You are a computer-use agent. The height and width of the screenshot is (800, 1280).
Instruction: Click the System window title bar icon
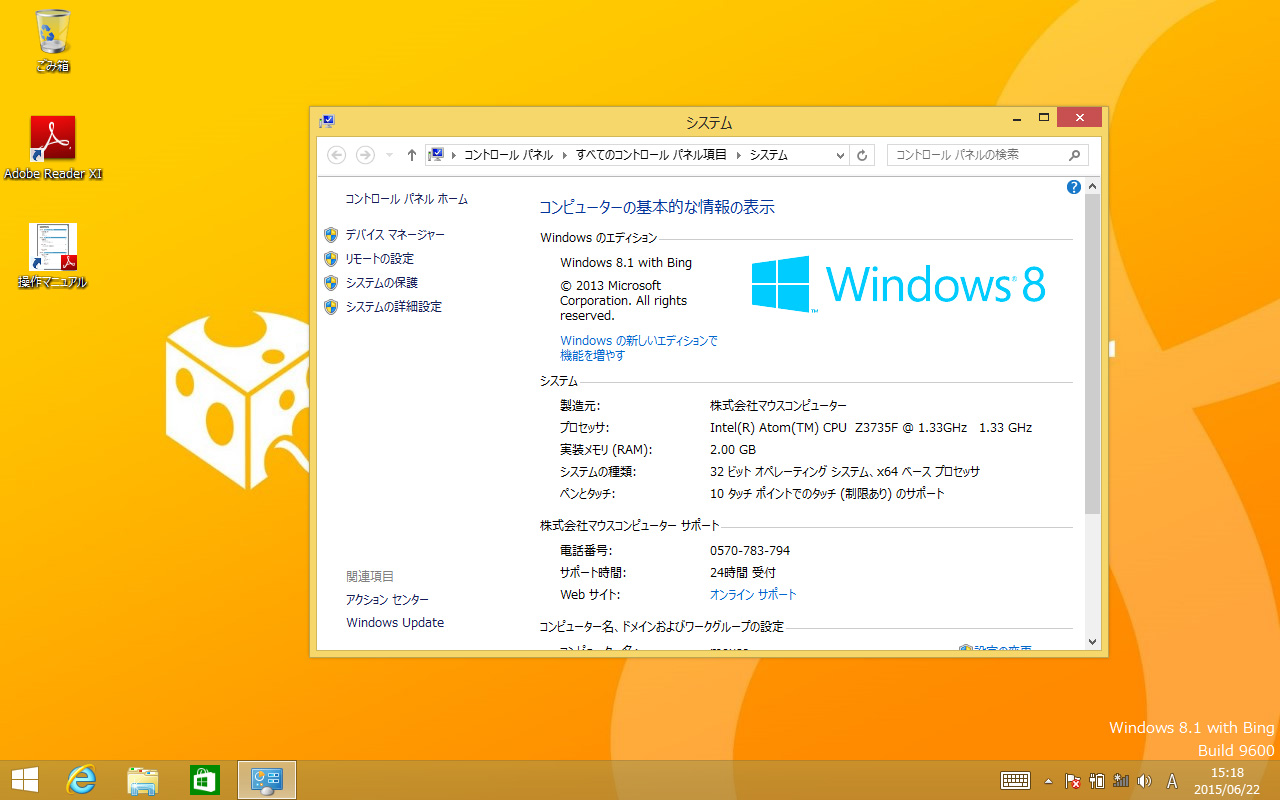(x=327, y=122)
